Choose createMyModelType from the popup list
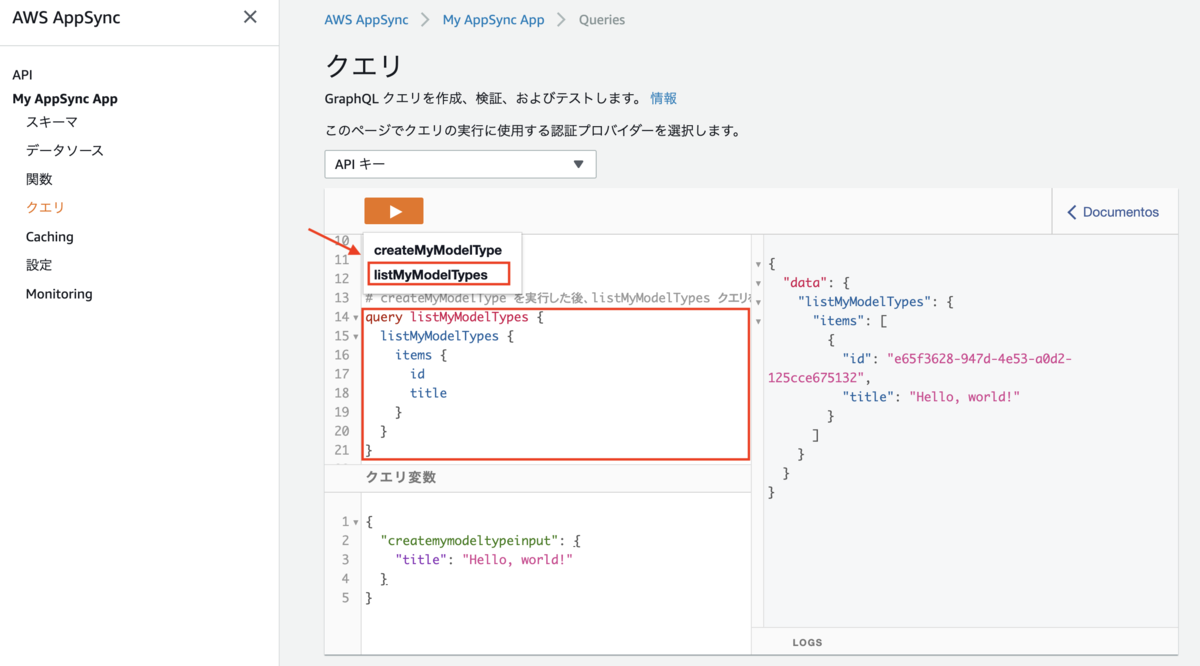The image size is (1200, 666). [x=438, y=250]
